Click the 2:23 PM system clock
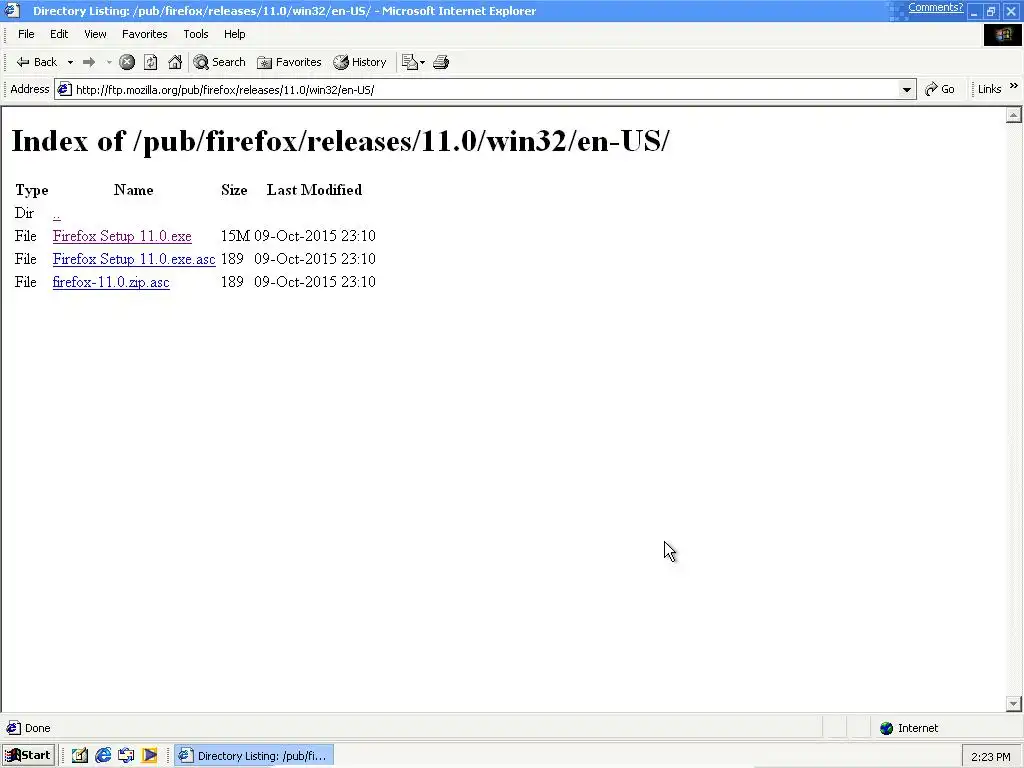The image size is (1024, 768). pos(991,757)
